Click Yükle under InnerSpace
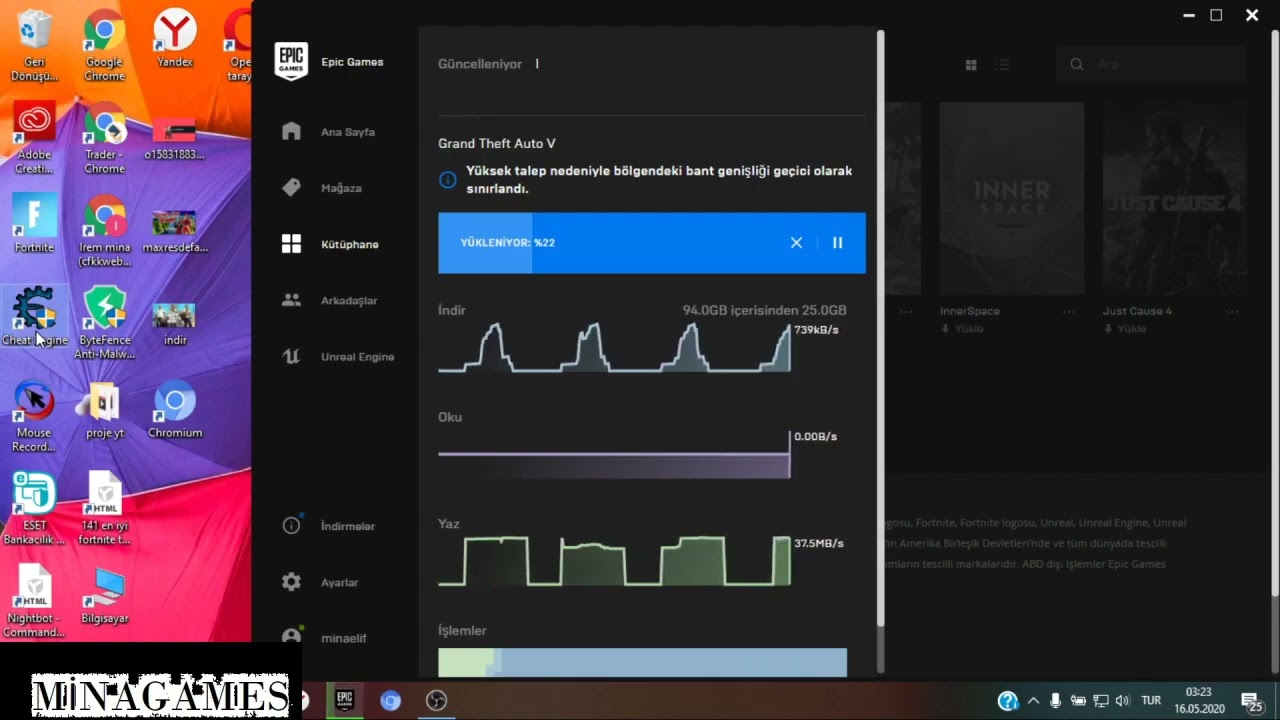The width and height of the screenshot is (1280, 720). coord(962,329)
